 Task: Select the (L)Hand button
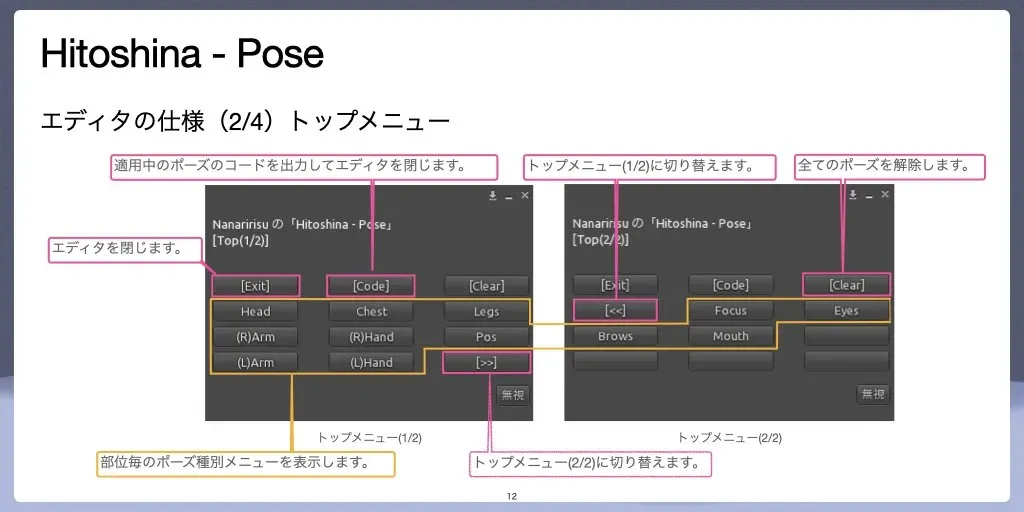(371, 362)
